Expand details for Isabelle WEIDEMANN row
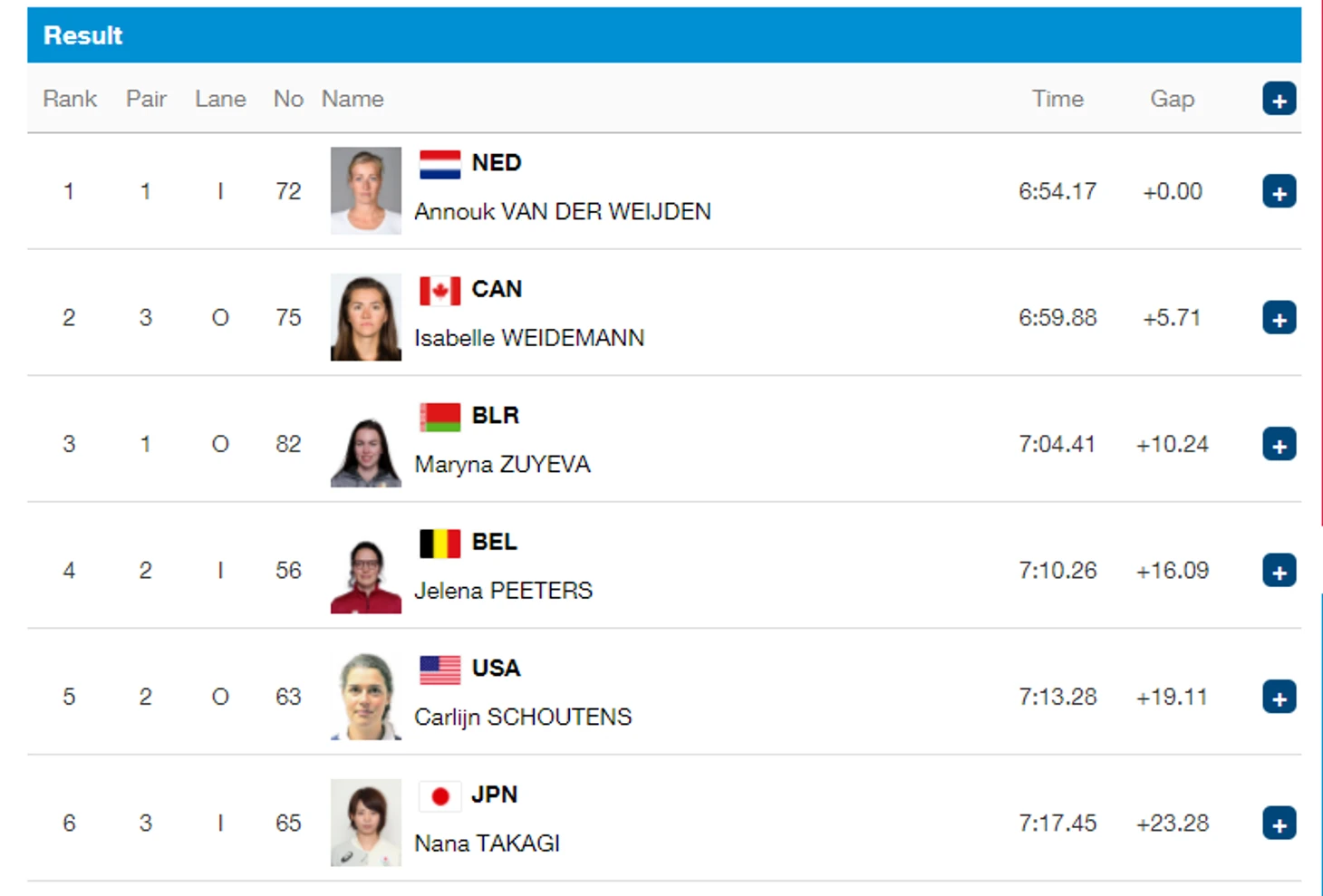Viewport: 1323px width, 896px height. coord(1279,318)
